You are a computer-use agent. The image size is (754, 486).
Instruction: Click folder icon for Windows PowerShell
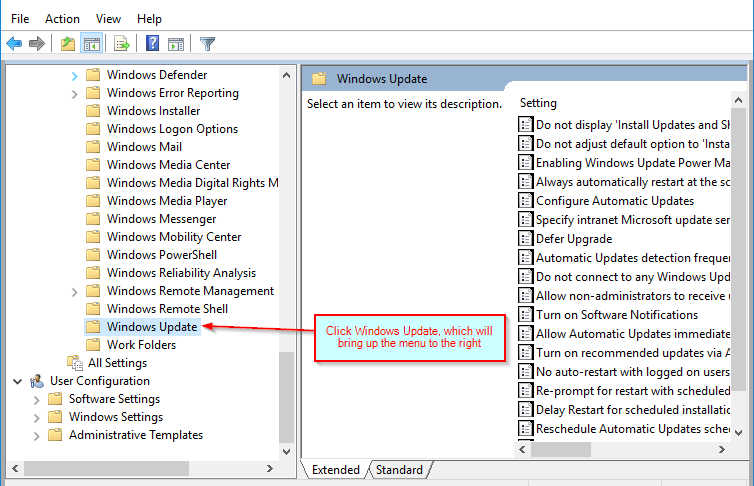93,255
